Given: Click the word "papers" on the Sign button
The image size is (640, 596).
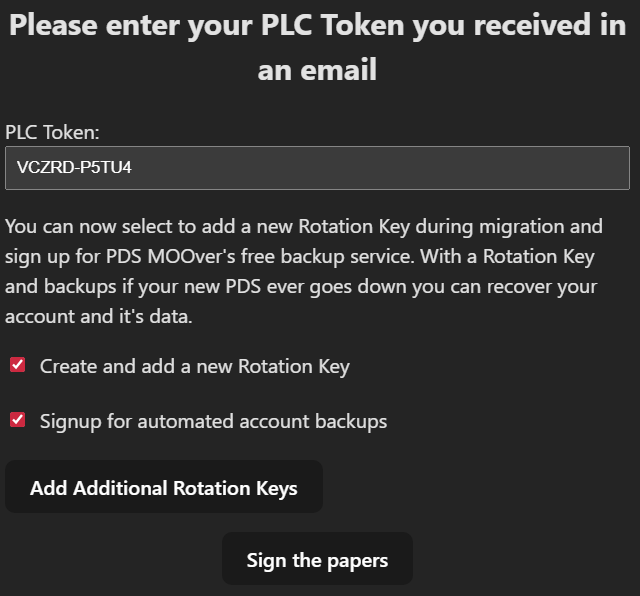Looking at the screenshot, I should point(355,560).
